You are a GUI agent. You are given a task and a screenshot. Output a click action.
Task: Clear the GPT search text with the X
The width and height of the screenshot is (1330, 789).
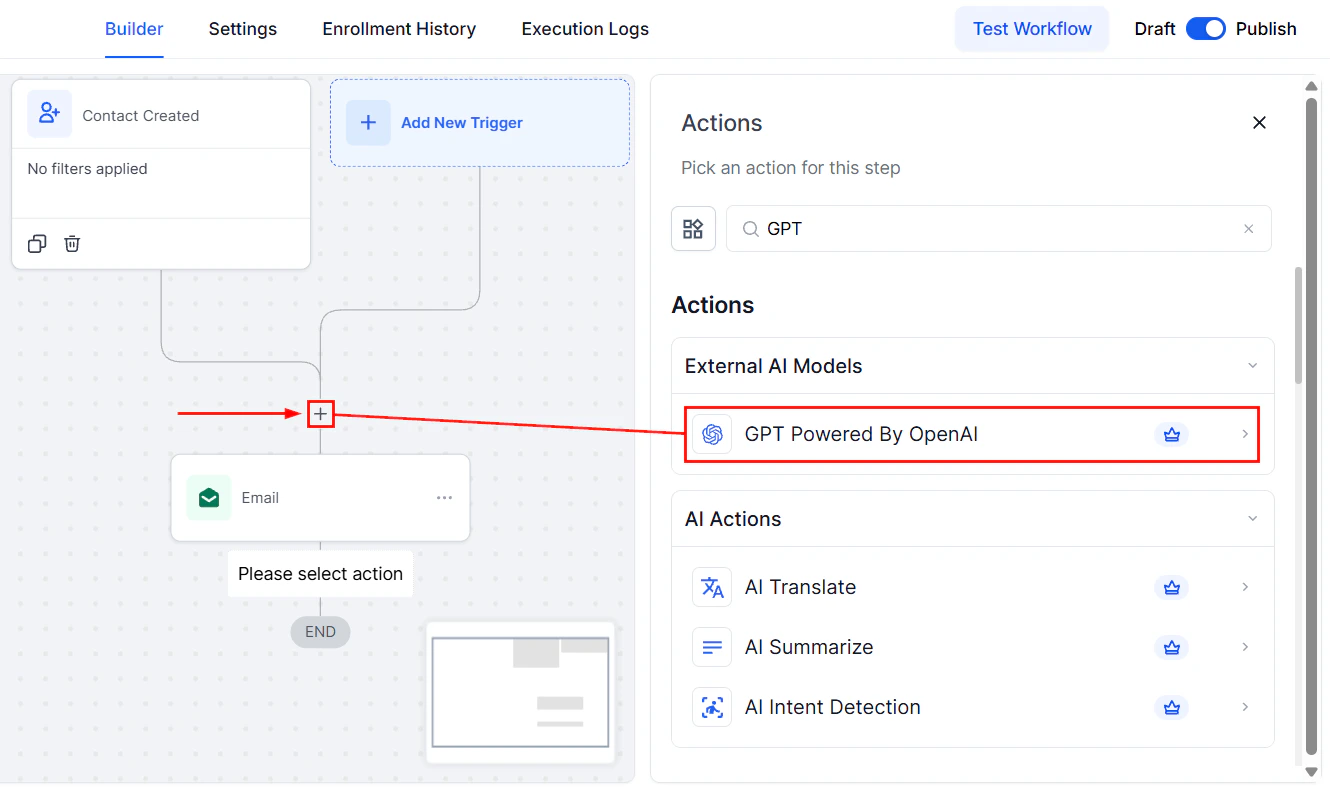coord(1248,228)
